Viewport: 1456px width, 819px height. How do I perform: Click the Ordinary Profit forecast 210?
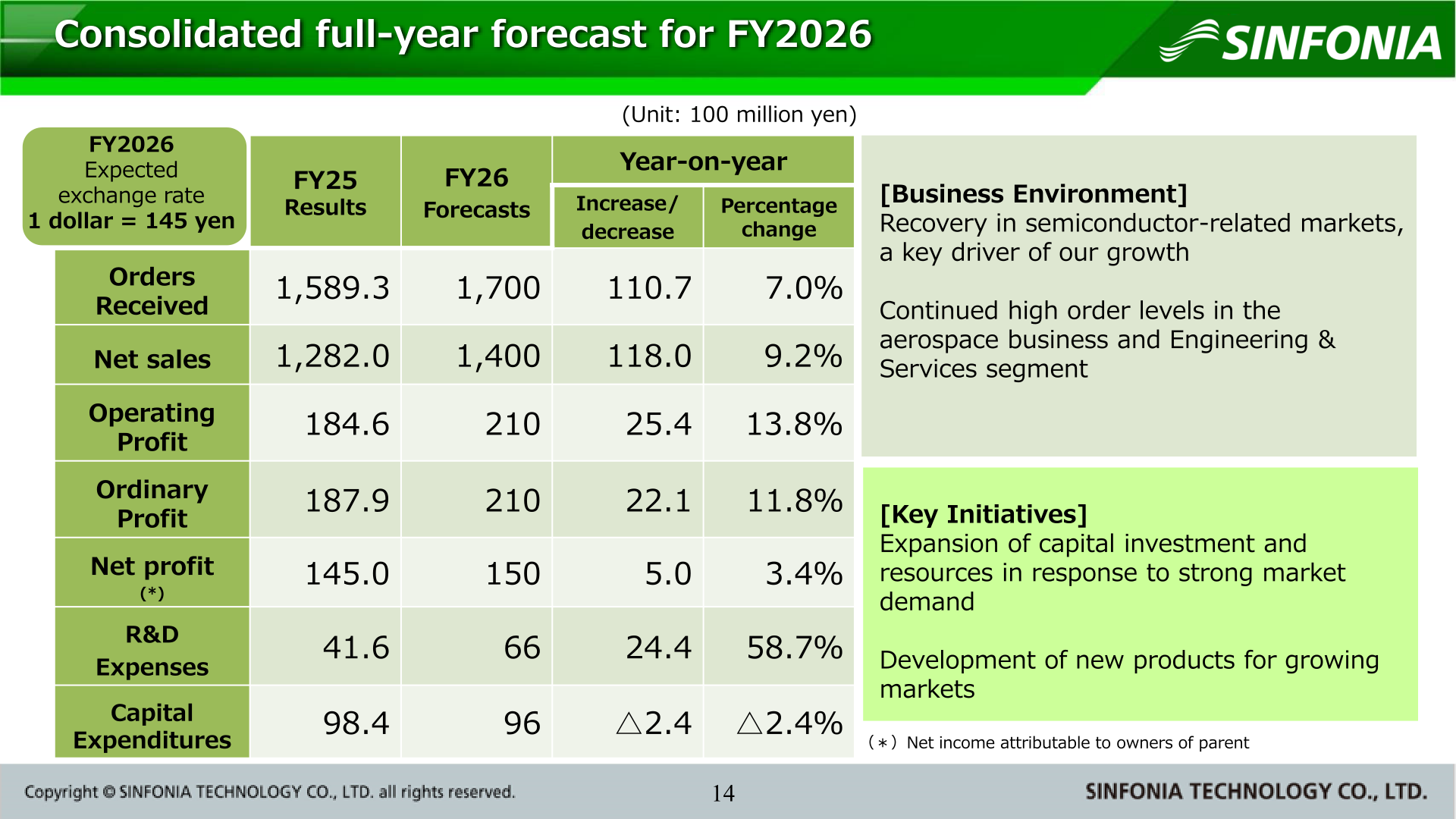513,501
